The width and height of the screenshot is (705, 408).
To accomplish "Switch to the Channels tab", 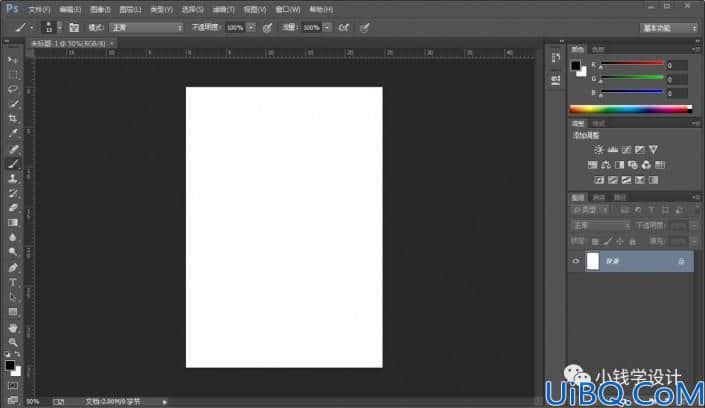I will [599, 197].
